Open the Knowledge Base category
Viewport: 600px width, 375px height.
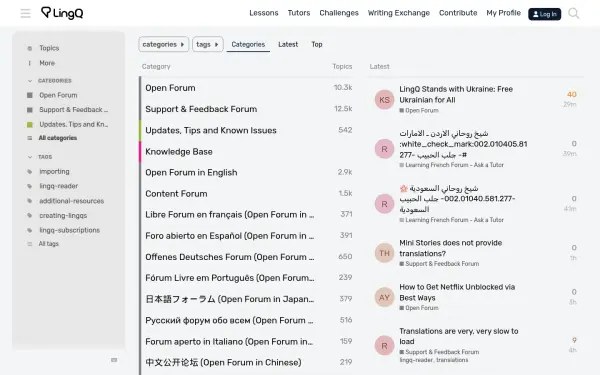tap(179, 152)
